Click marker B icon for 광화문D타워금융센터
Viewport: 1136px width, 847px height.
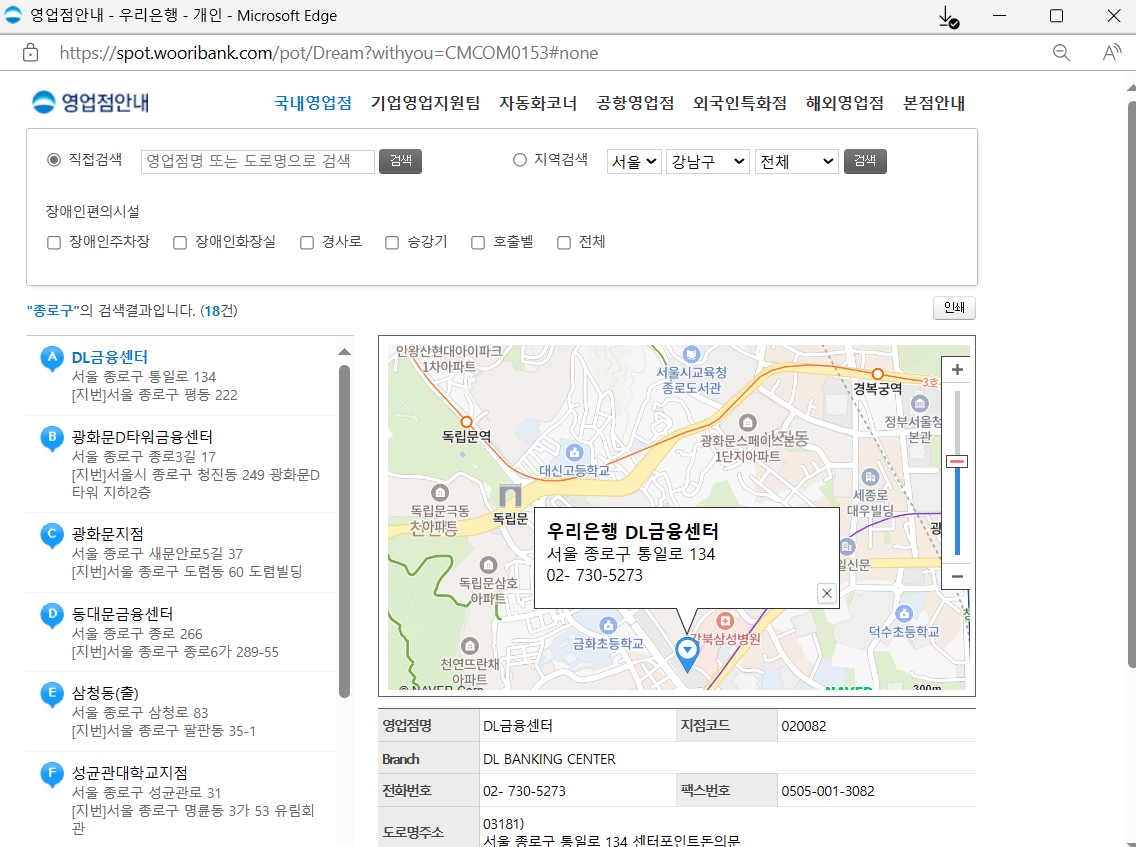click(51, 438)
